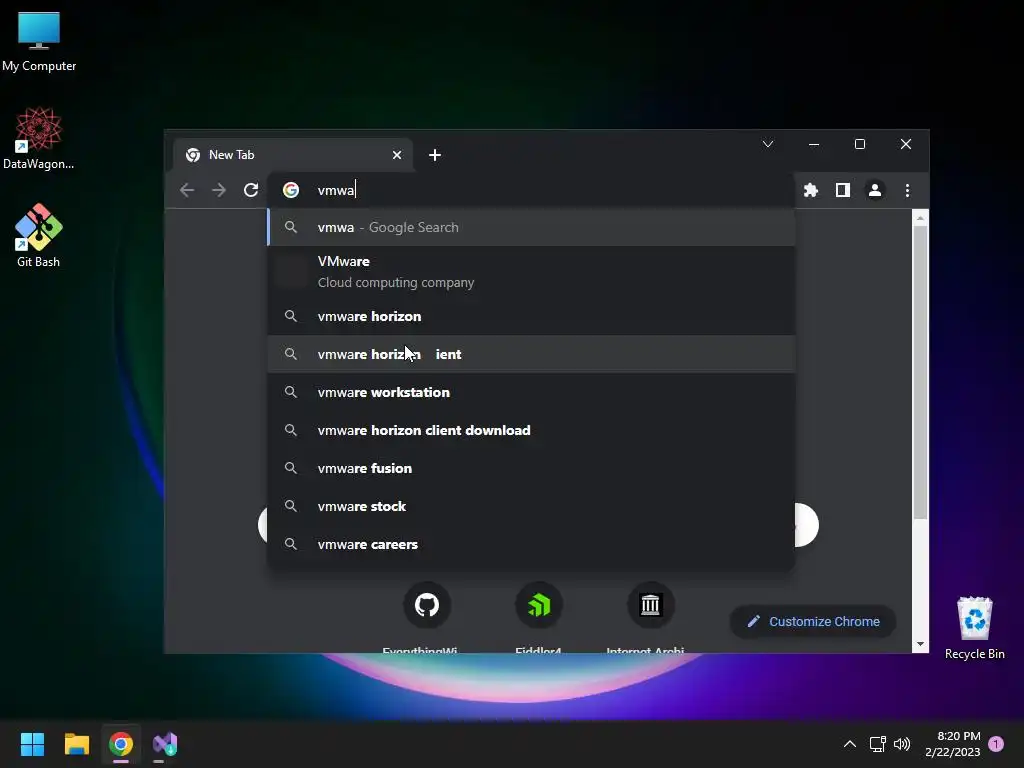Viewport: 1024px width, 768px height.
Task: Close the New Tab tab
Action: coord(397,155)
